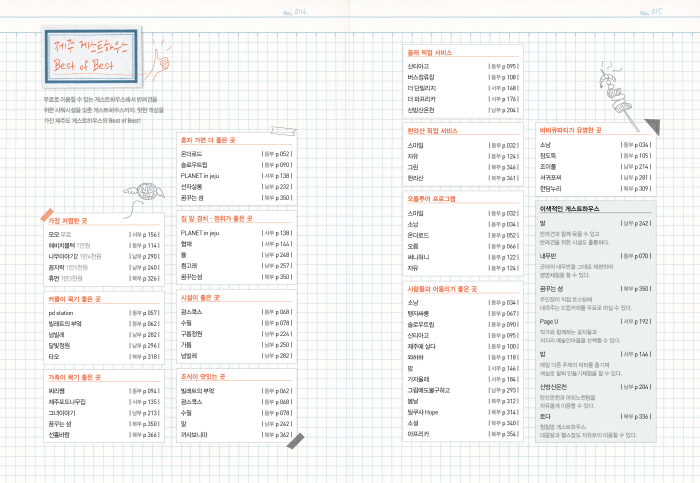Open the 'Page U' guesthouse entry

(550, 322)
